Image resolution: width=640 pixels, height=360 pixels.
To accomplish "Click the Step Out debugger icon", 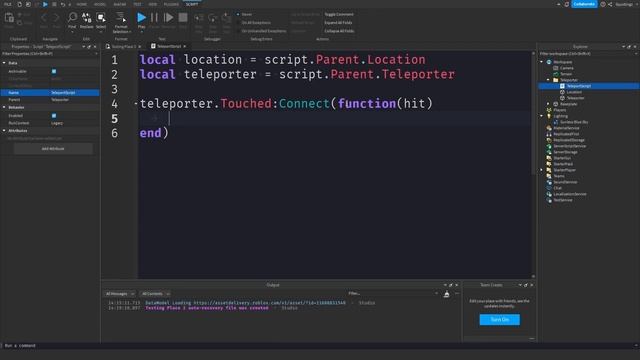I will (226, 18).
